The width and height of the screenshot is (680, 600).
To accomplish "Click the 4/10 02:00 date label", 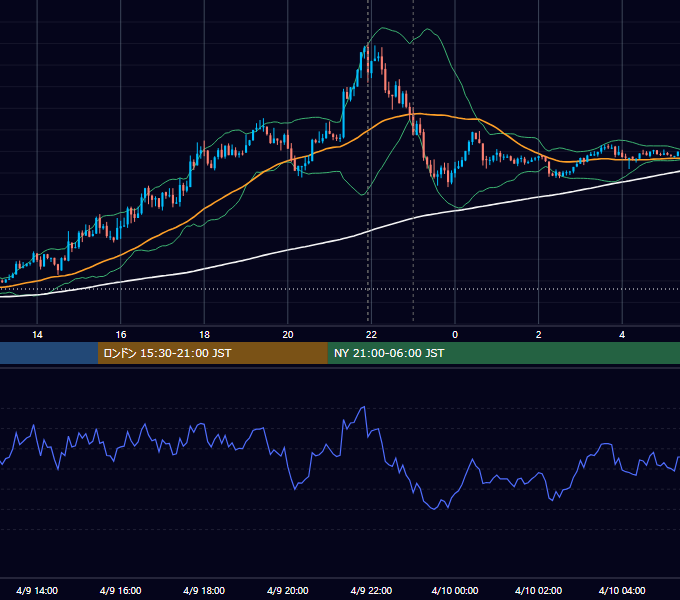I will pyautogui.click(x=539, y=591).
